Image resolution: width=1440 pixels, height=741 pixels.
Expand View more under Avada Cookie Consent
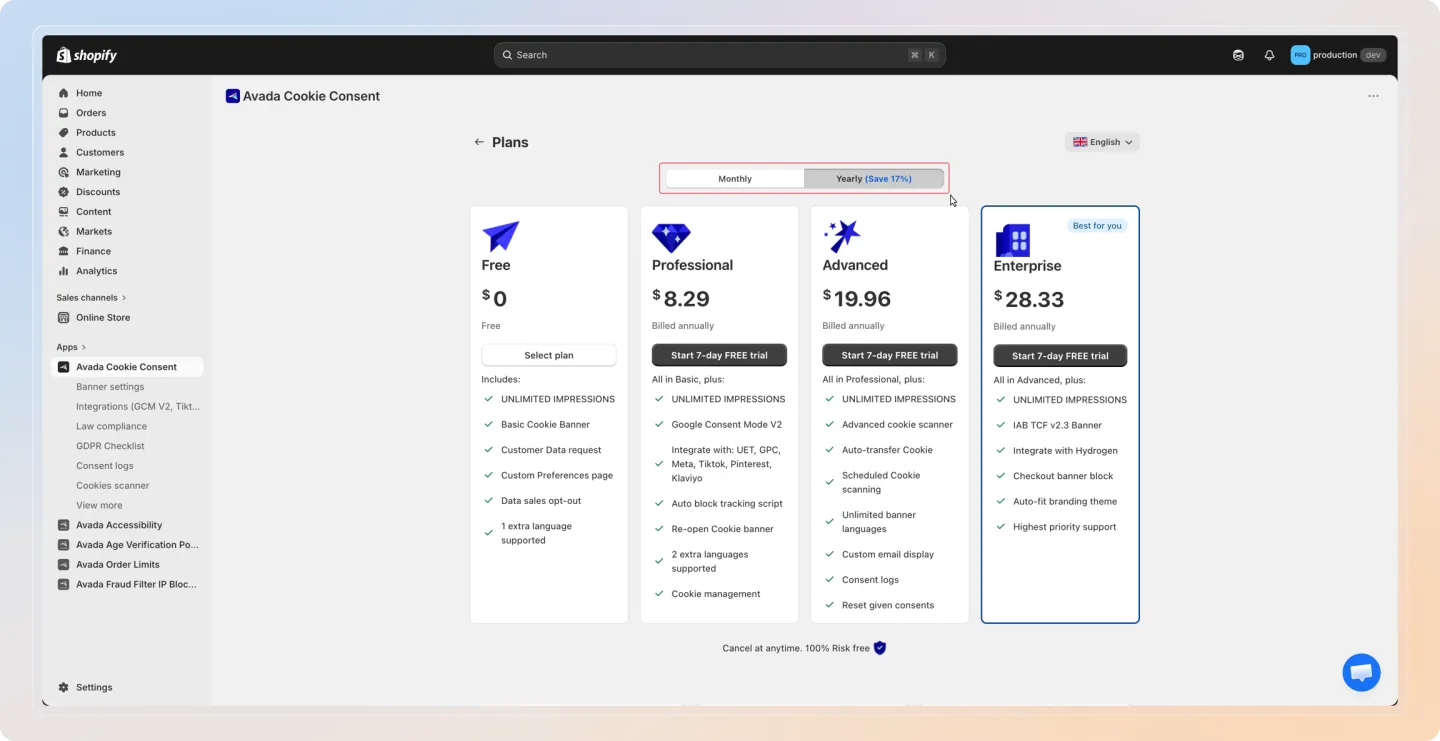pos(99,505)
